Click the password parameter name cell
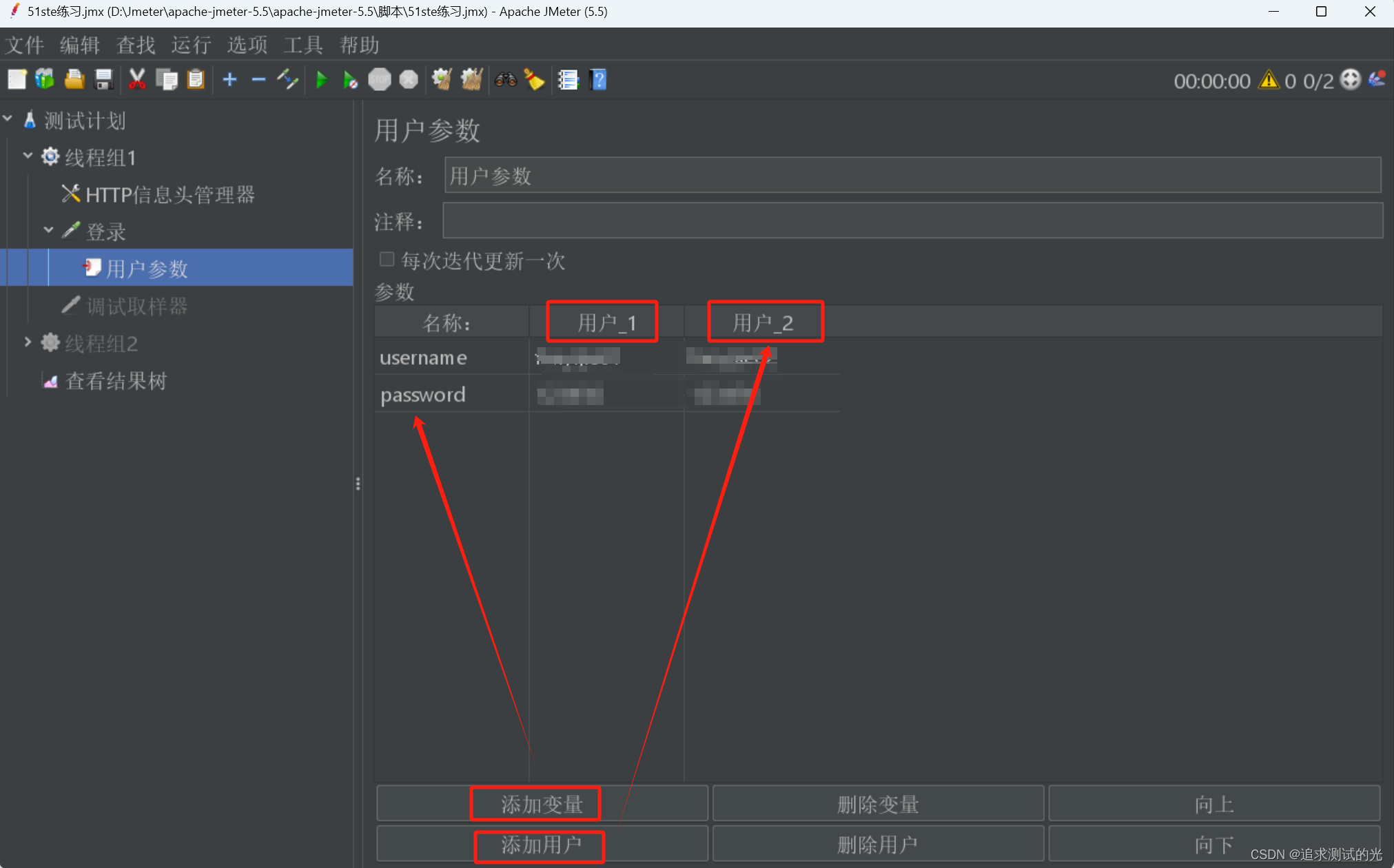 click(x=452, y=395)
